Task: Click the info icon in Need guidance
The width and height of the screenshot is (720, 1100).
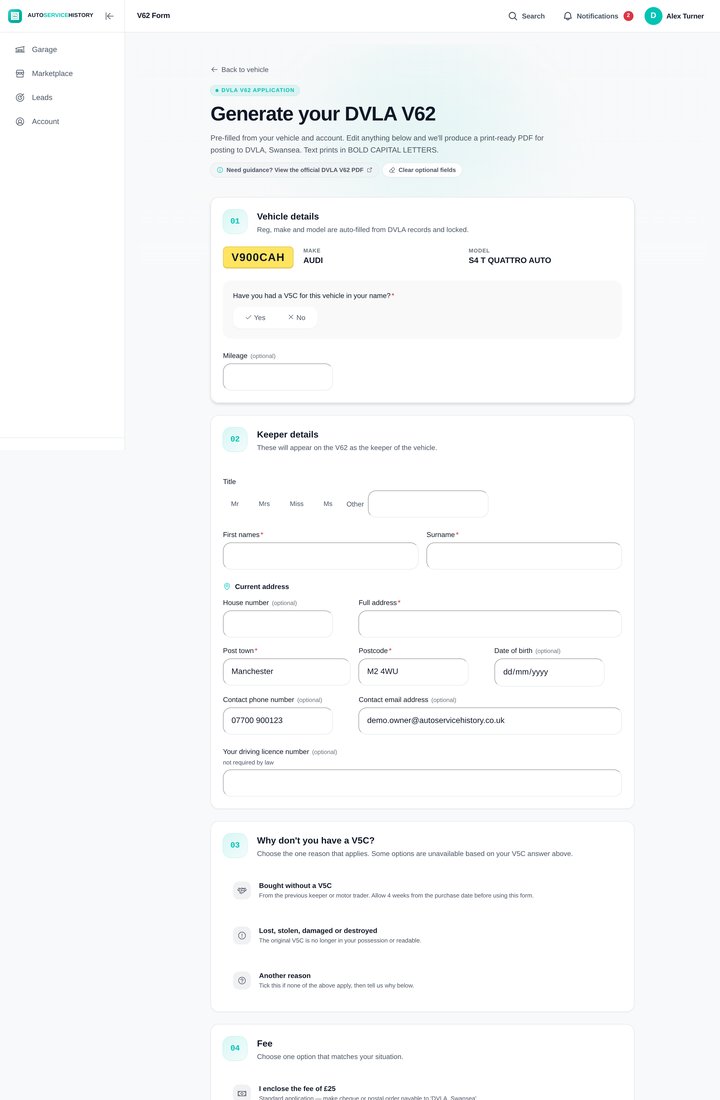Action: click(220, 170)
